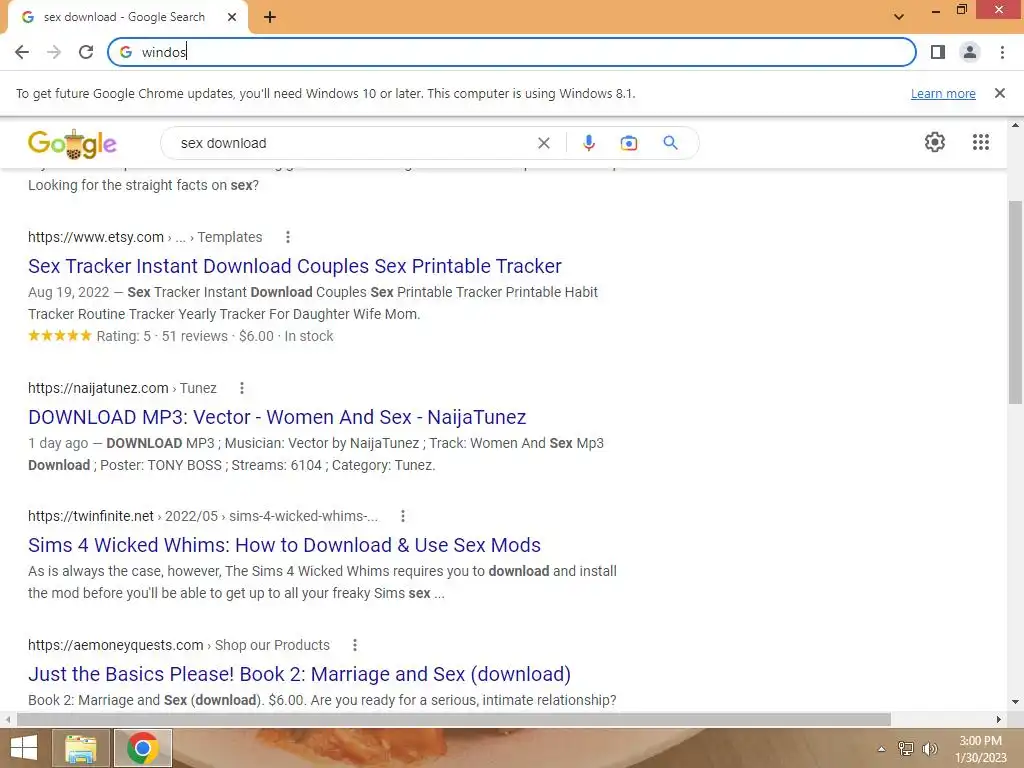Open more options for etsy.com result
The width and height of the screenshot is (1024, 768).
pos(288,237)
